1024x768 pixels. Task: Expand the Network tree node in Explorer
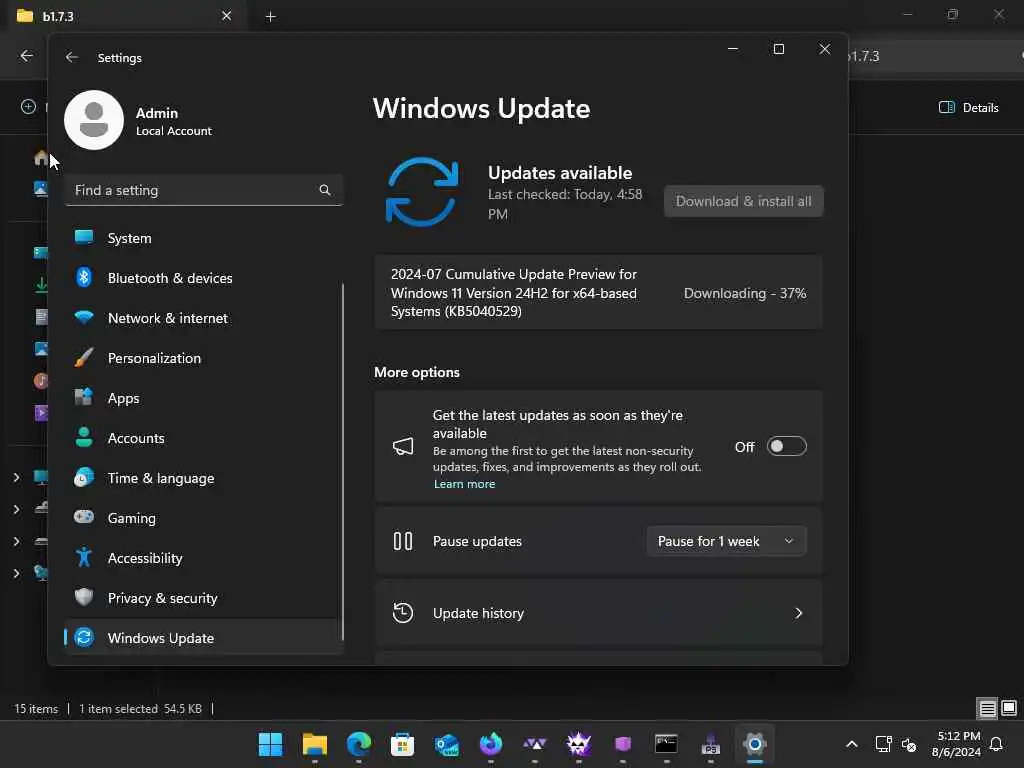click(16, 573)
